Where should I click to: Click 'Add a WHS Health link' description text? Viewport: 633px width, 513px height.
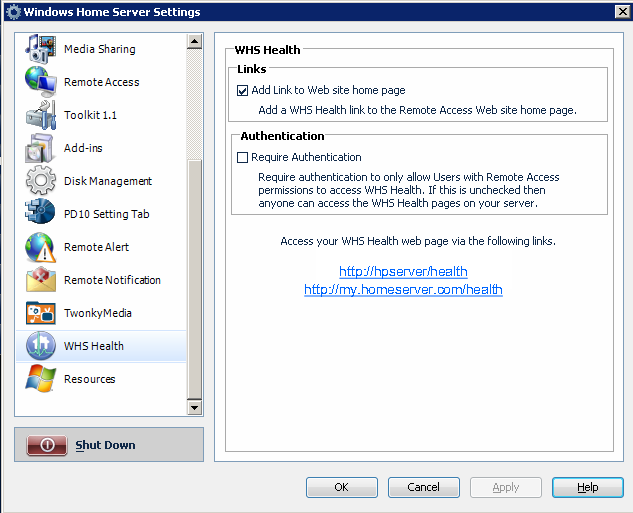[x=417, y=110]
